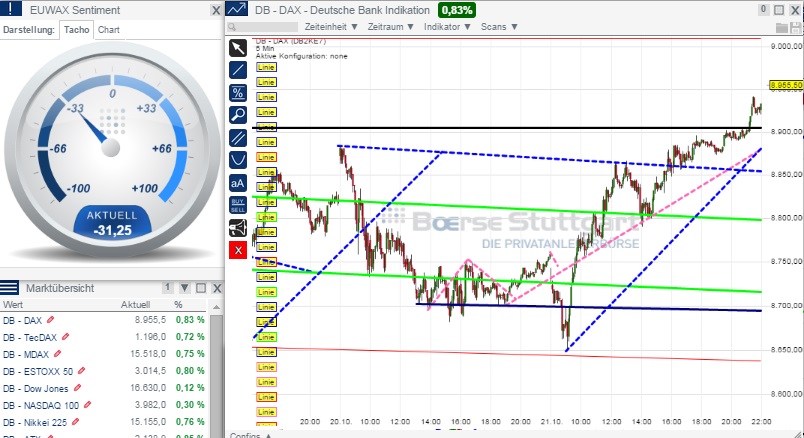The width and height of the screenshot is (804, 438).
Task: Maximize the Marktübersicht panel
Action: tap(201, 288)
